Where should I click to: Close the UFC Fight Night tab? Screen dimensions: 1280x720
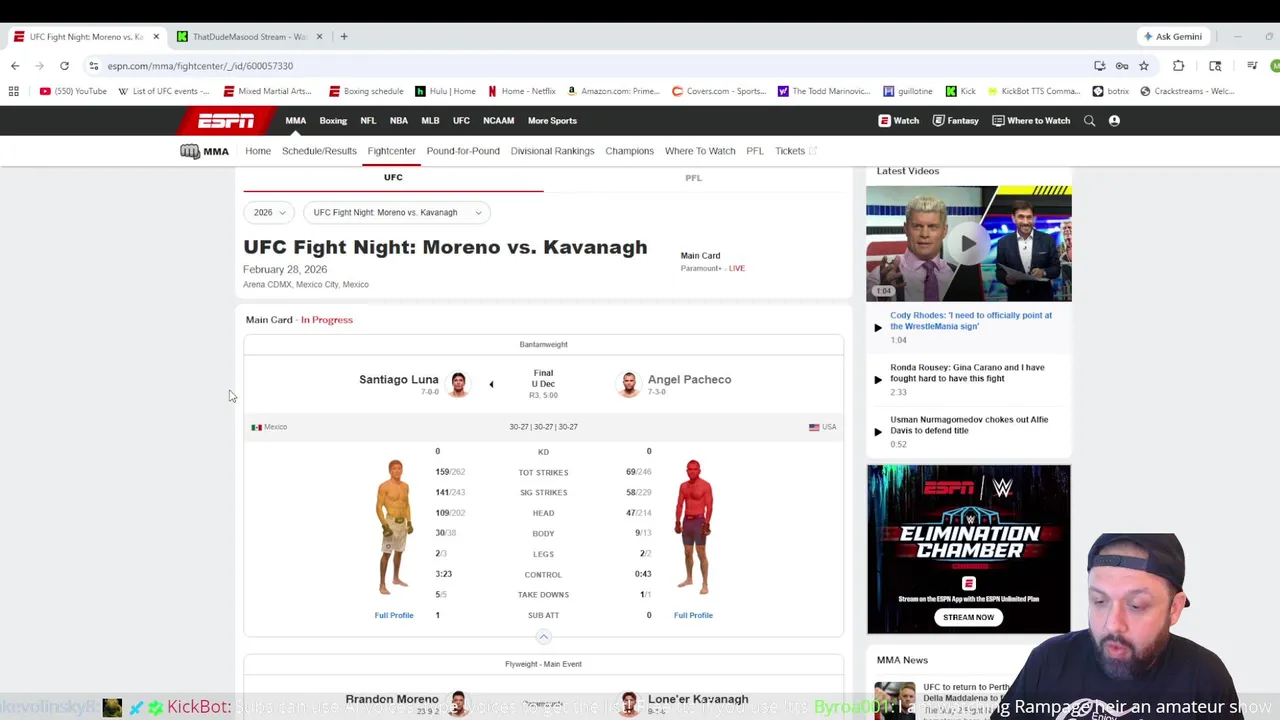point(156,37)
